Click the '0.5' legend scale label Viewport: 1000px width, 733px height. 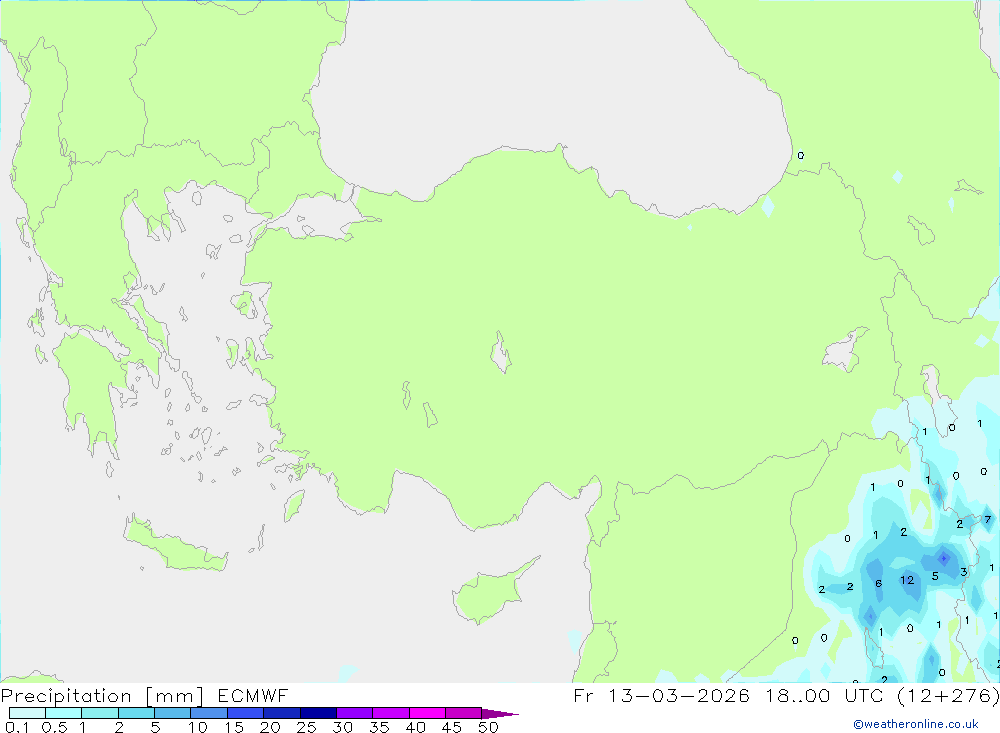[x=54, y=727]
